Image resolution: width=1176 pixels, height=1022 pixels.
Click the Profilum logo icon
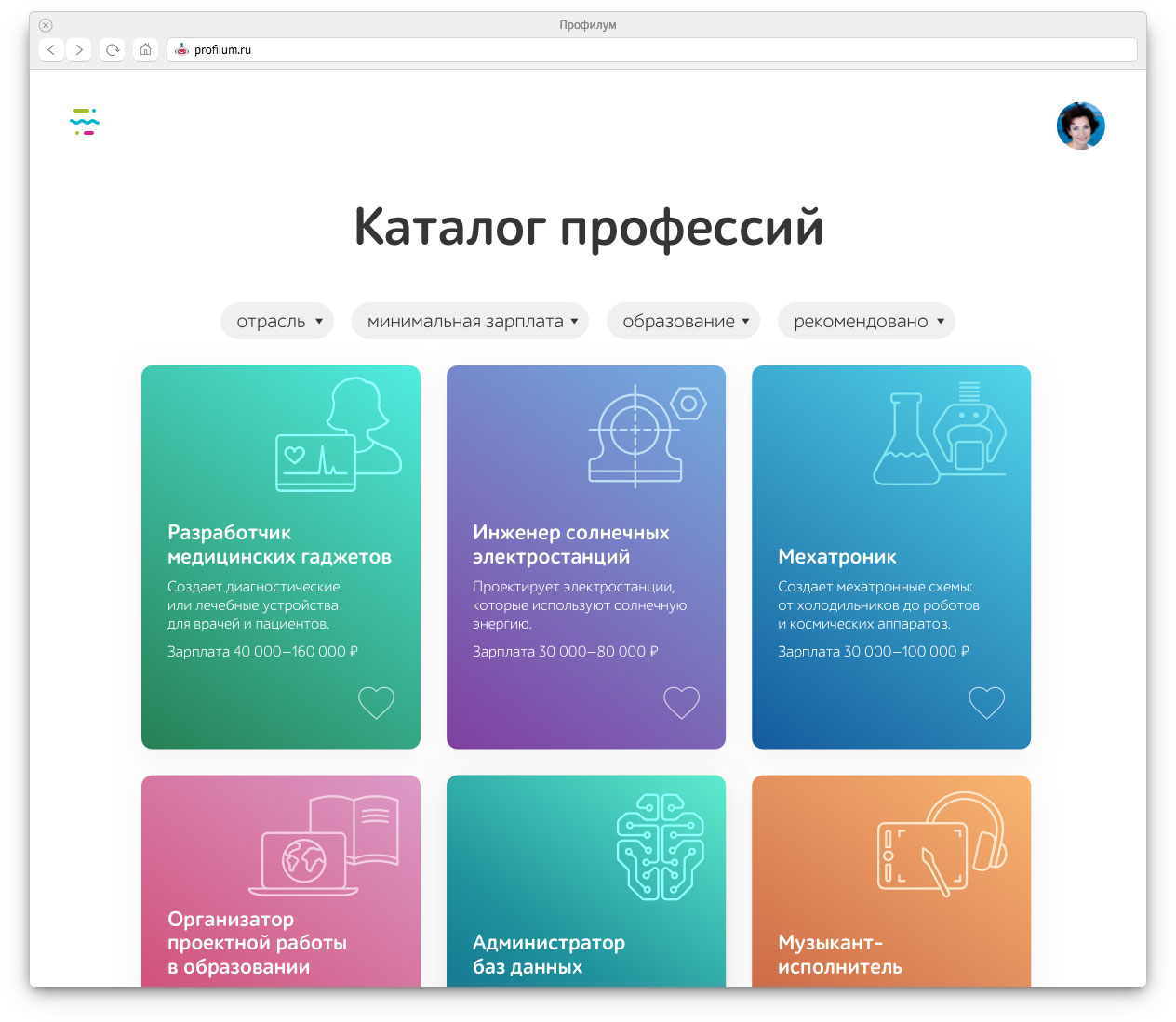(85, 122)
